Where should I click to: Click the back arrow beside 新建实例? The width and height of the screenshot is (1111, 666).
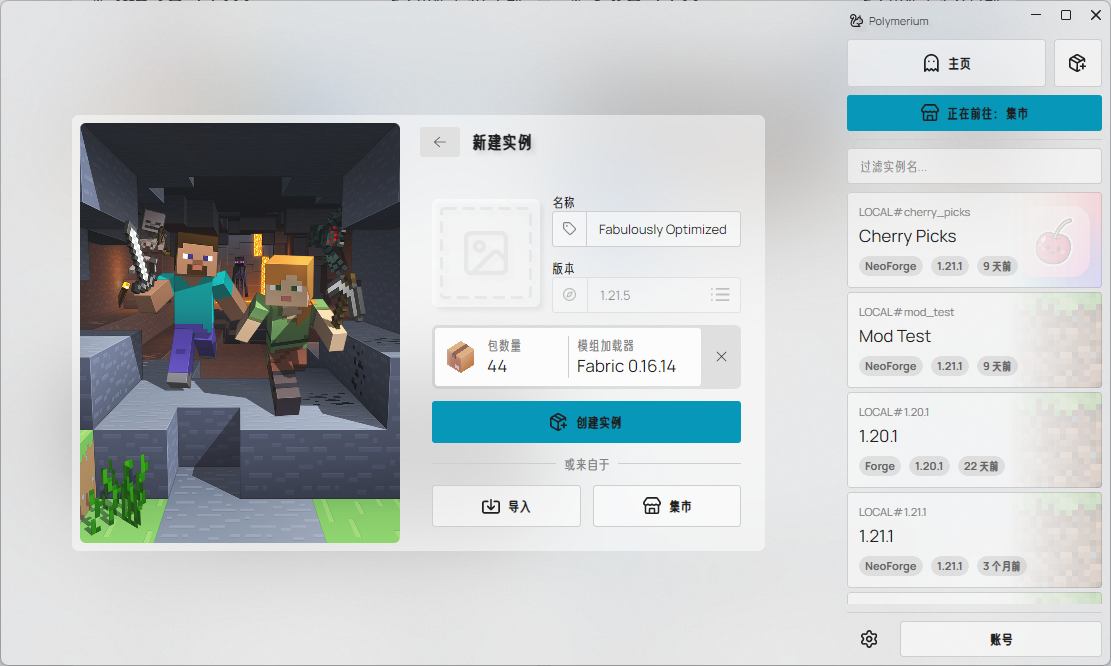tap(439, 142)
